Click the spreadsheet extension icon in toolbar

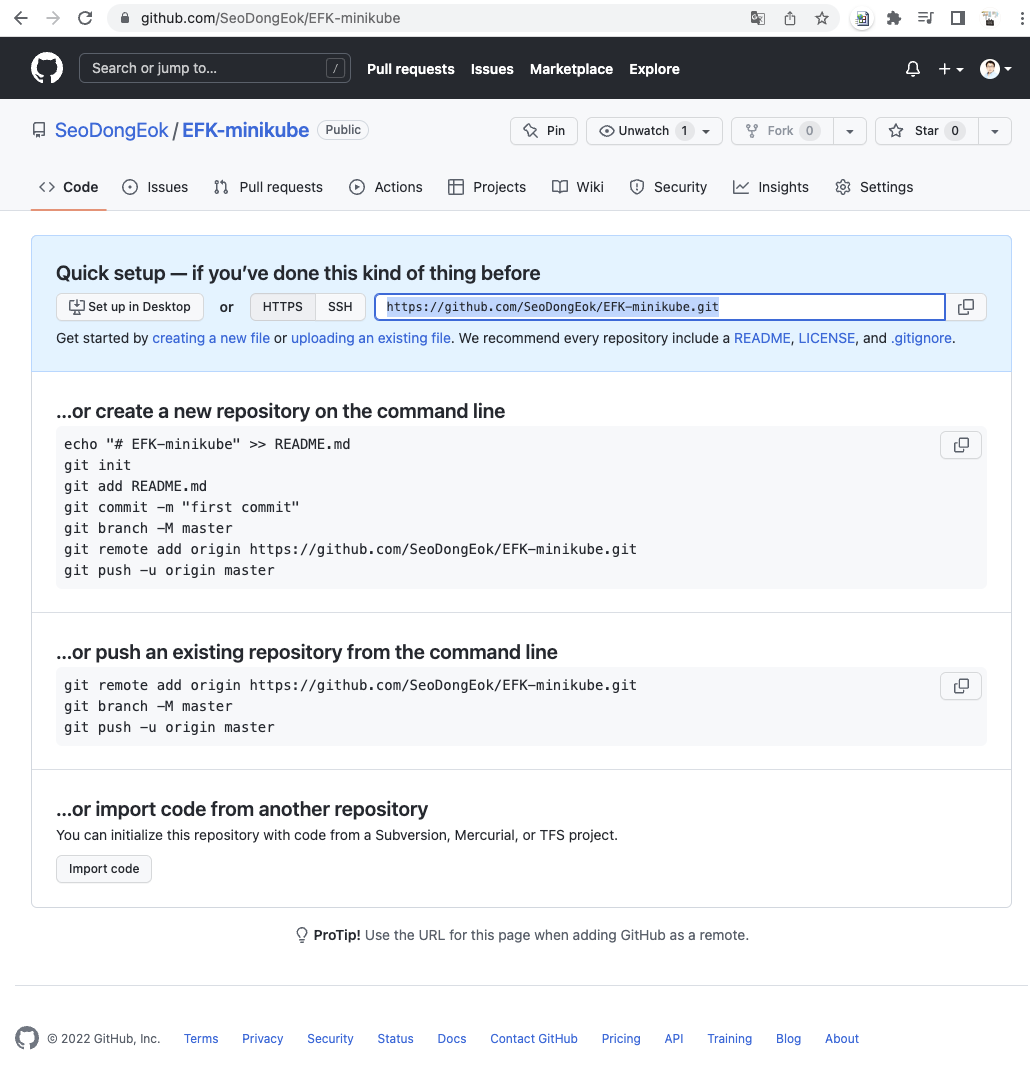click(862, 18)
